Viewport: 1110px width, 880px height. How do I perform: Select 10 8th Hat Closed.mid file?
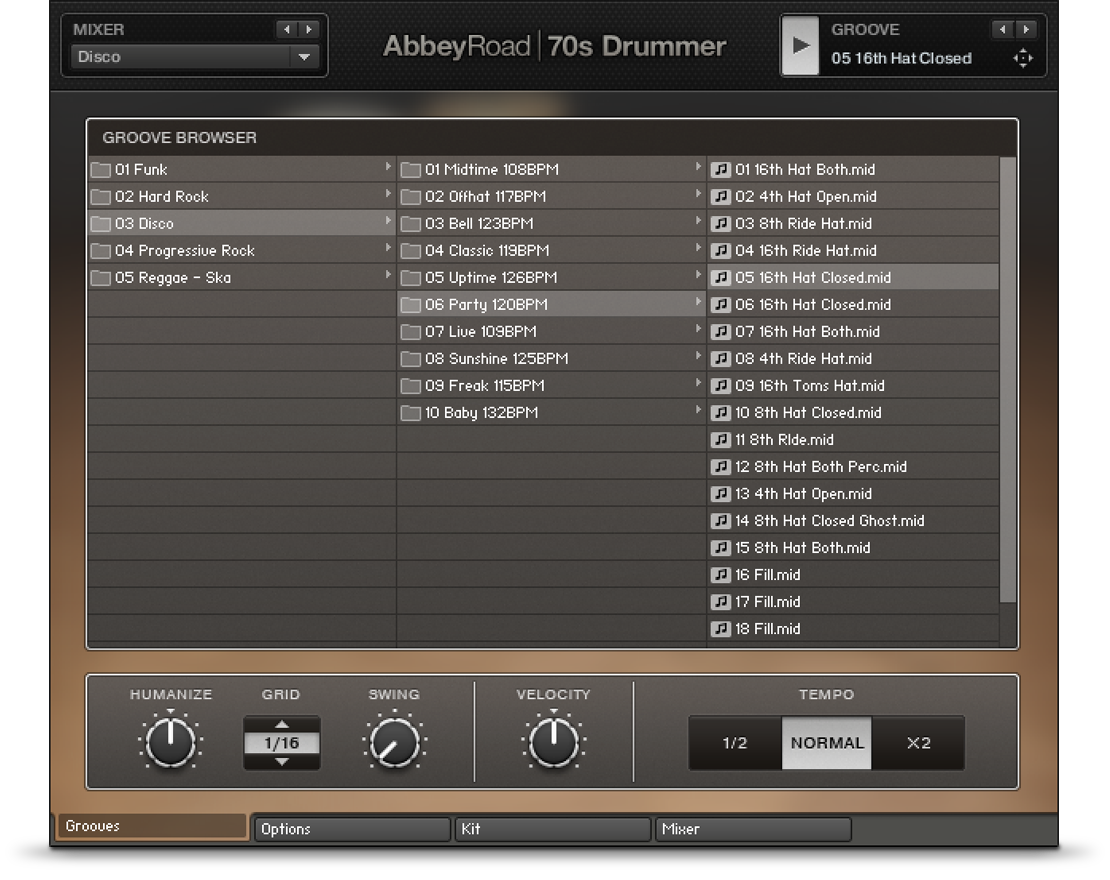coord(853,412)
